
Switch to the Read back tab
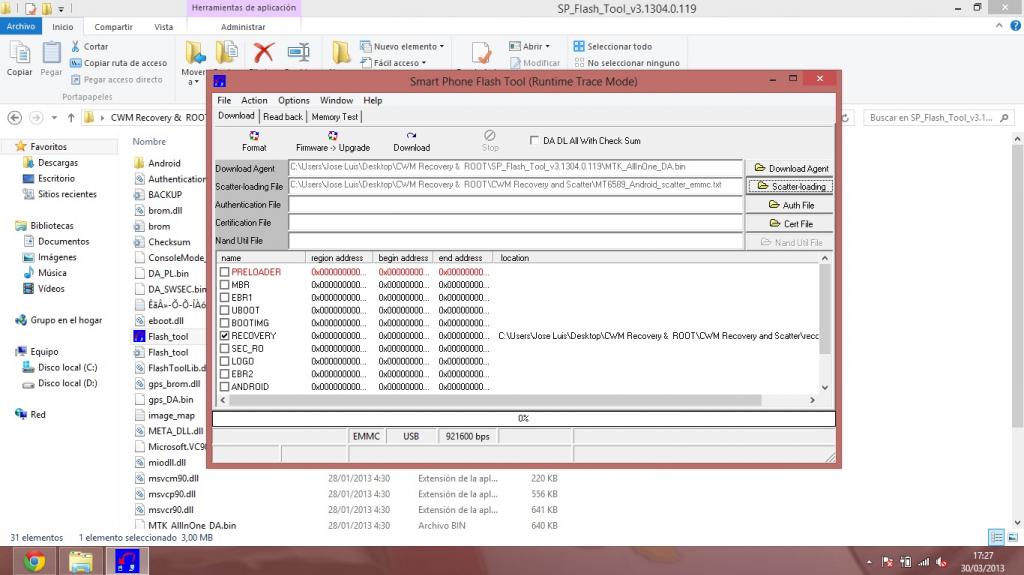(x=283, y=116)
